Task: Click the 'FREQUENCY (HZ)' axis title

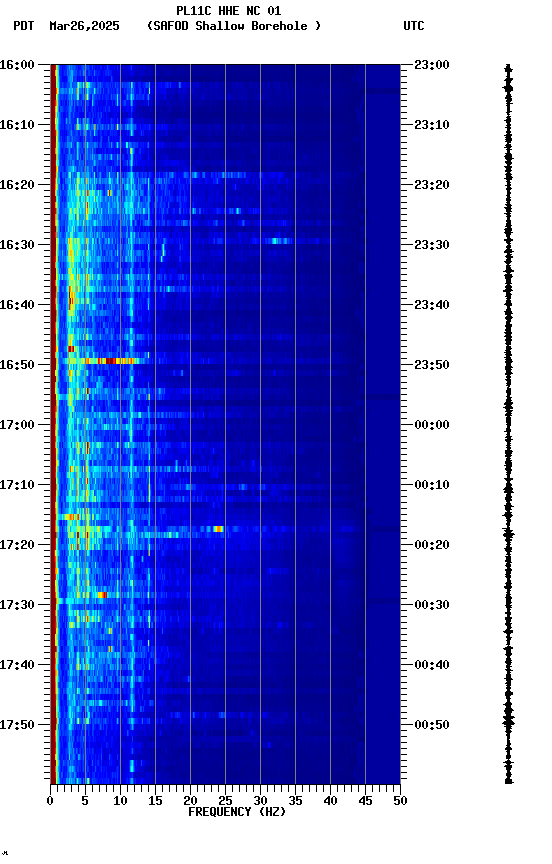Action: 237,812
